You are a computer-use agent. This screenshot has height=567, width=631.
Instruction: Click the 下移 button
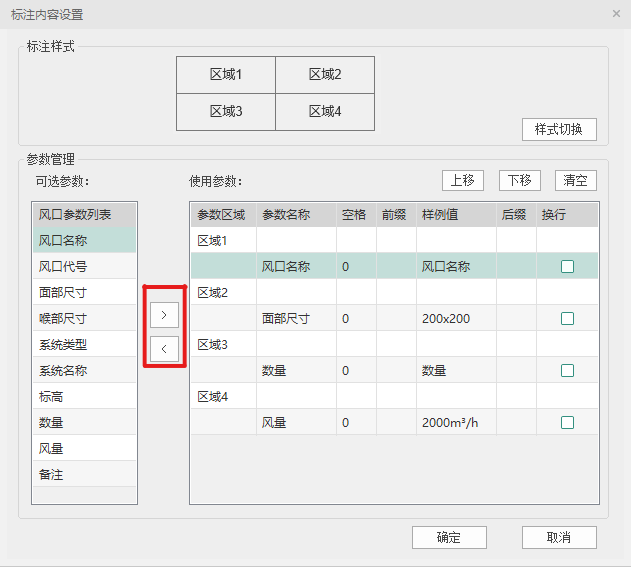pos(519,180)
